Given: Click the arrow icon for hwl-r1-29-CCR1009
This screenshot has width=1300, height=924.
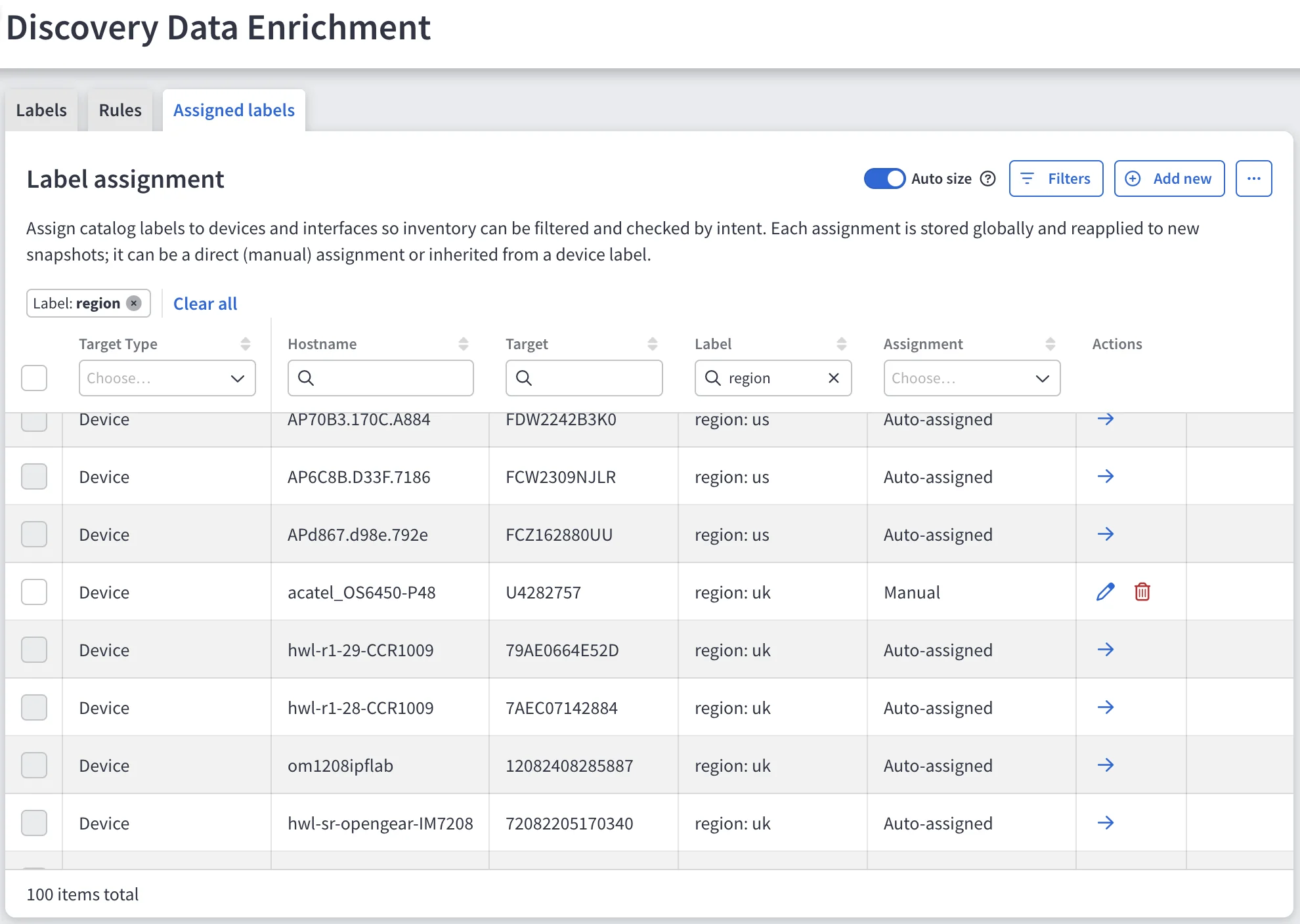Looking at the screenshot, I should click(1106, 650).
